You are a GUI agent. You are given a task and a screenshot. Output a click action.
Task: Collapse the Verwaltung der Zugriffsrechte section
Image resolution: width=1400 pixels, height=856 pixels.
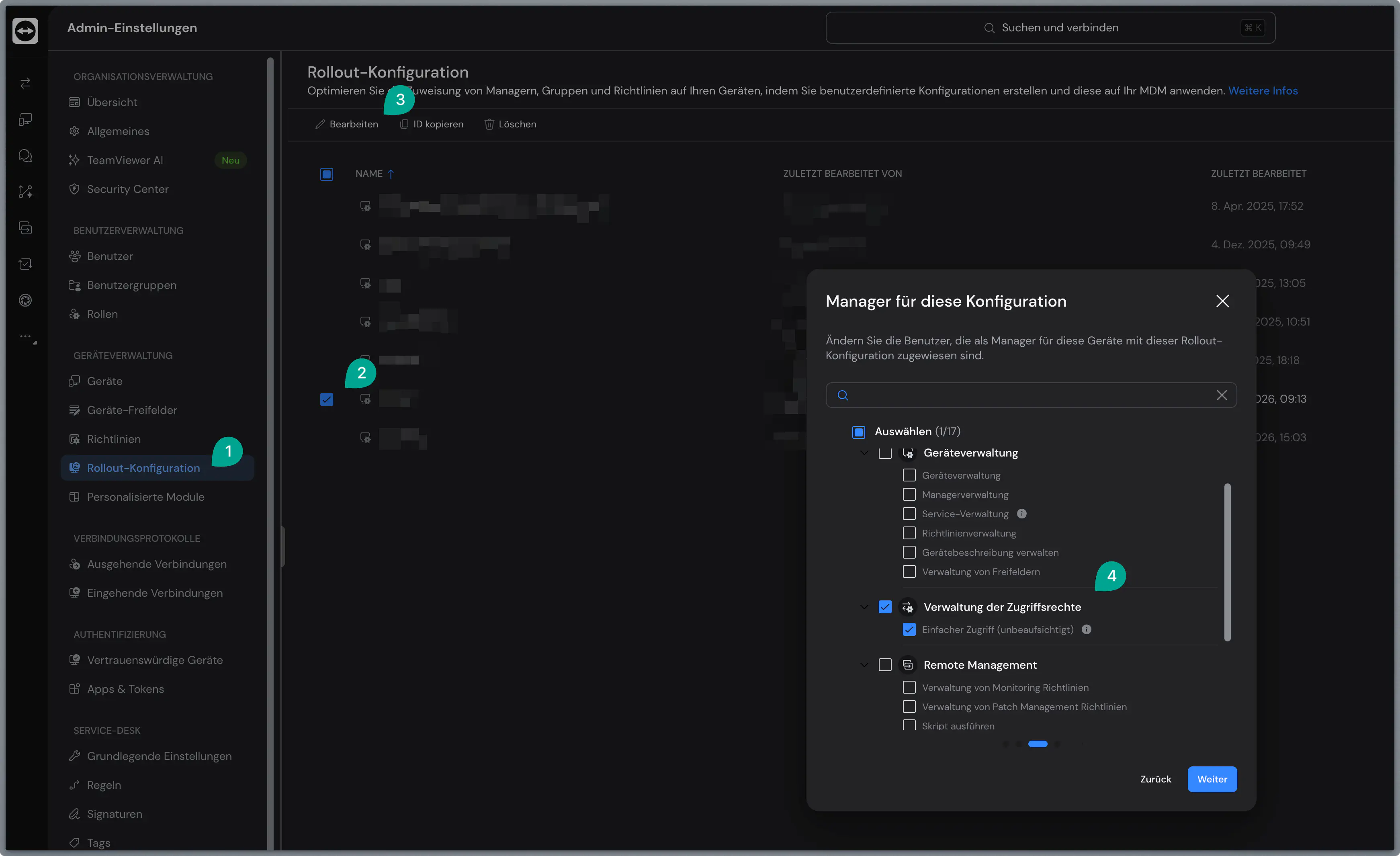coord(864,607)
